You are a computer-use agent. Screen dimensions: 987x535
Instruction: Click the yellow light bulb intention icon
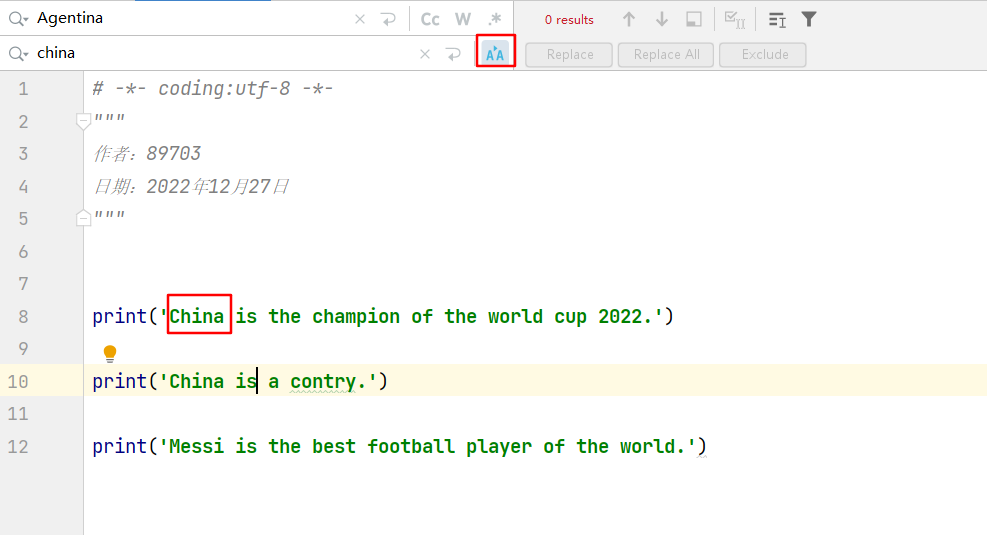[x=110, y=353]
